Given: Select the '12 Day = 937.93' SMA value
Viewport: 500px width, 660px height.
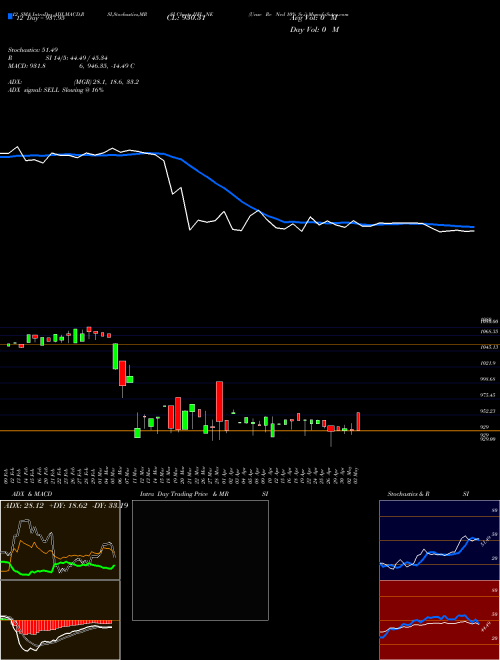Looking at the screenshot, I should (x=39, y=18).
